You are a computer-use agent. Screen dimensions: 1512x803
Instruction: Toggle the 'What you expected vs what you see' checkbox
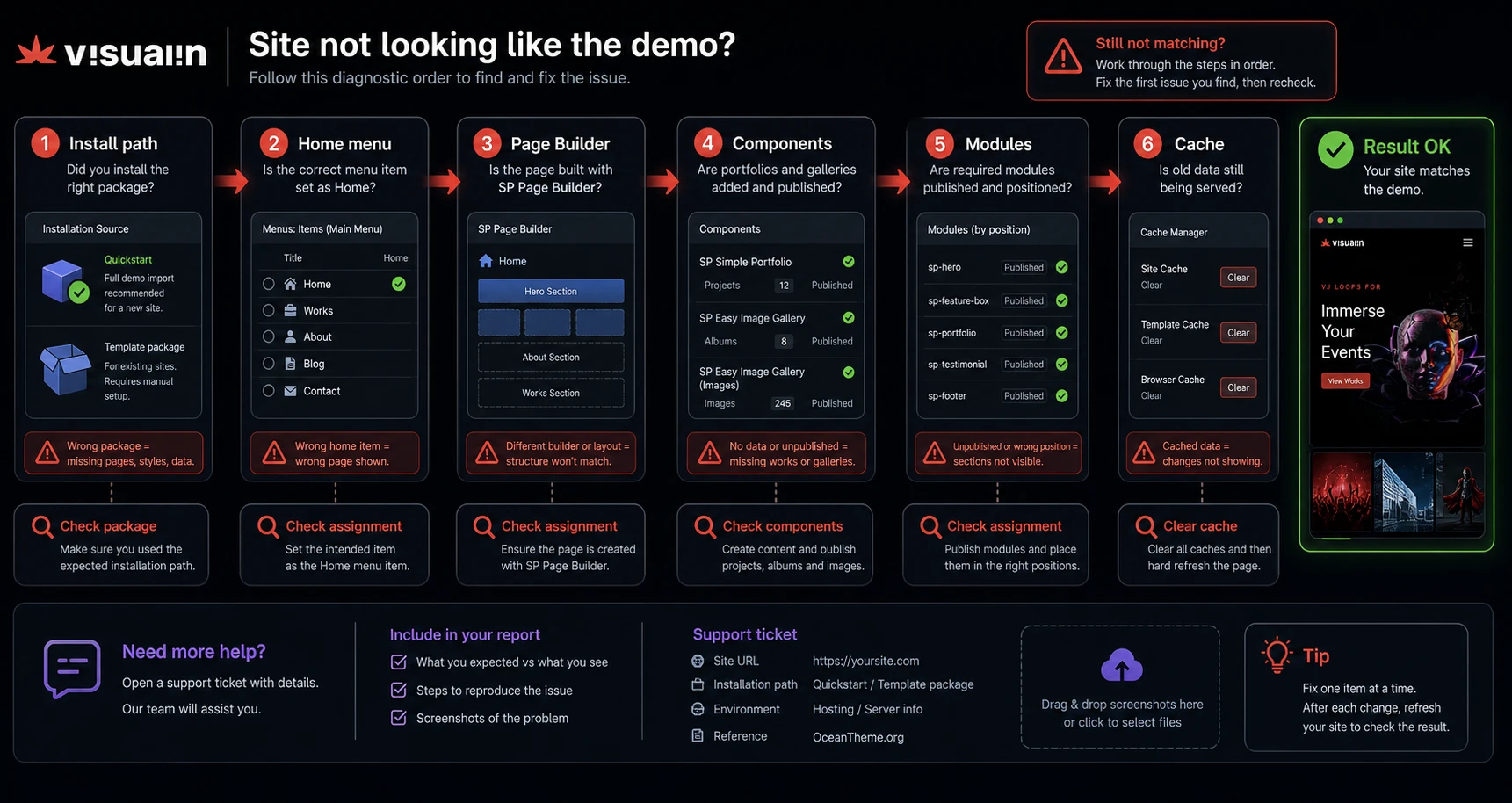398,662
